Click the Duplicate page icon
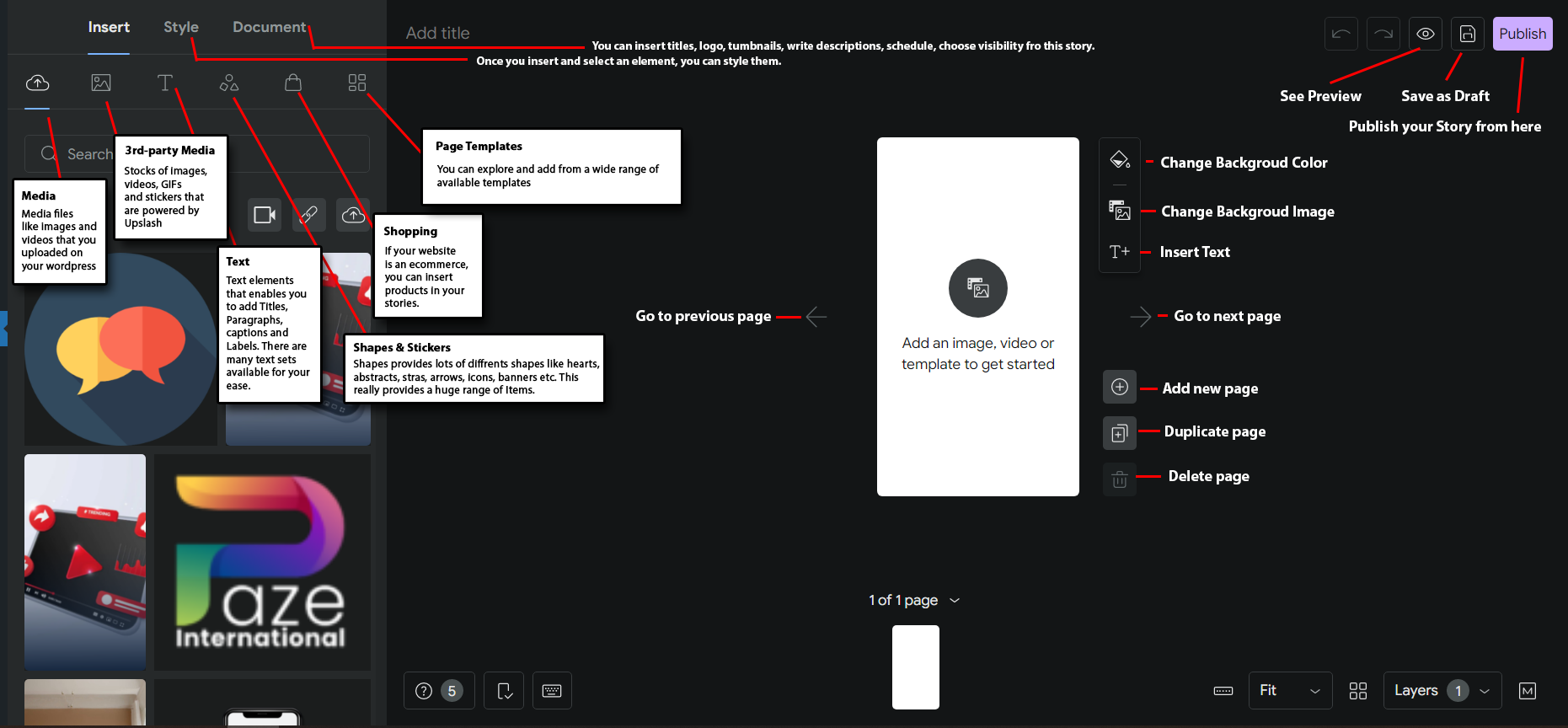1568x728 pixels. [x=1120, y=433]
